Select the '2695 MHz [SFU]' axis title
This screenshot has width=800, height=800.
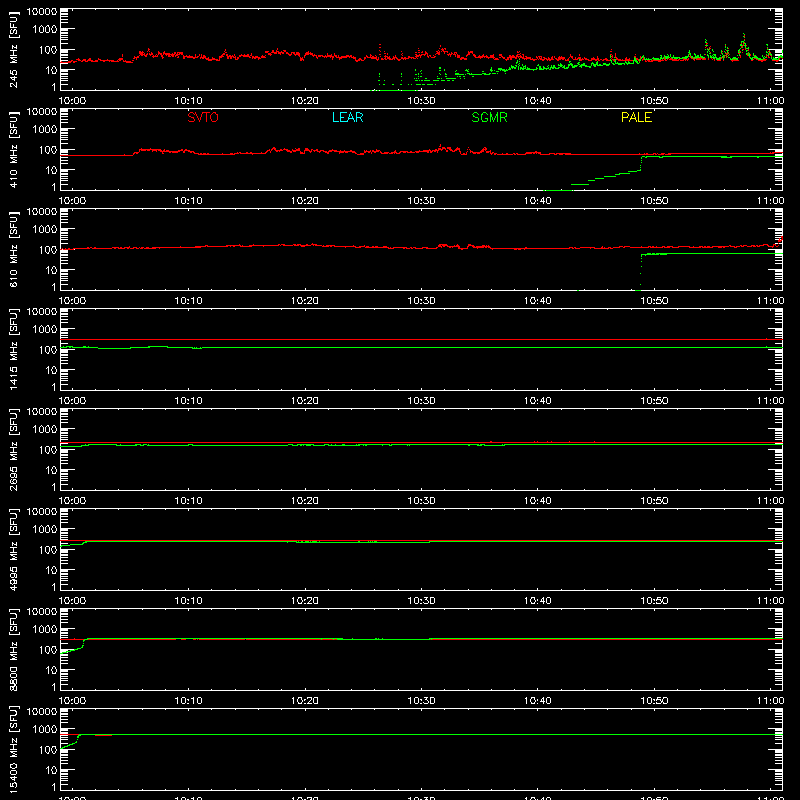click(x=14, y=449)
